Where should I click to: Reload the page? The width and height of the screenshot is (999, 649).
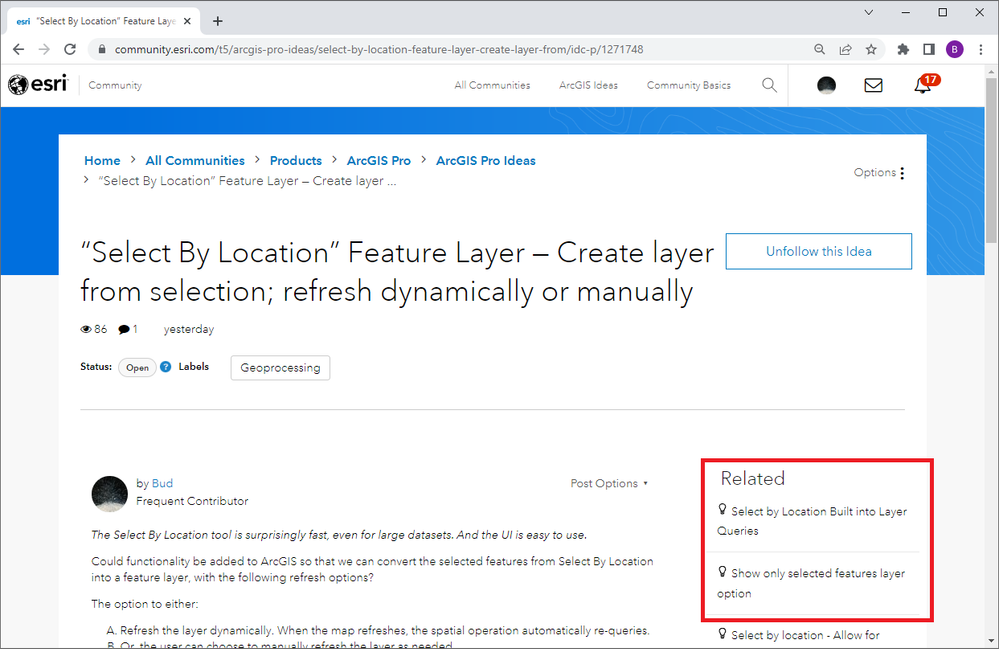coord(70,49)
